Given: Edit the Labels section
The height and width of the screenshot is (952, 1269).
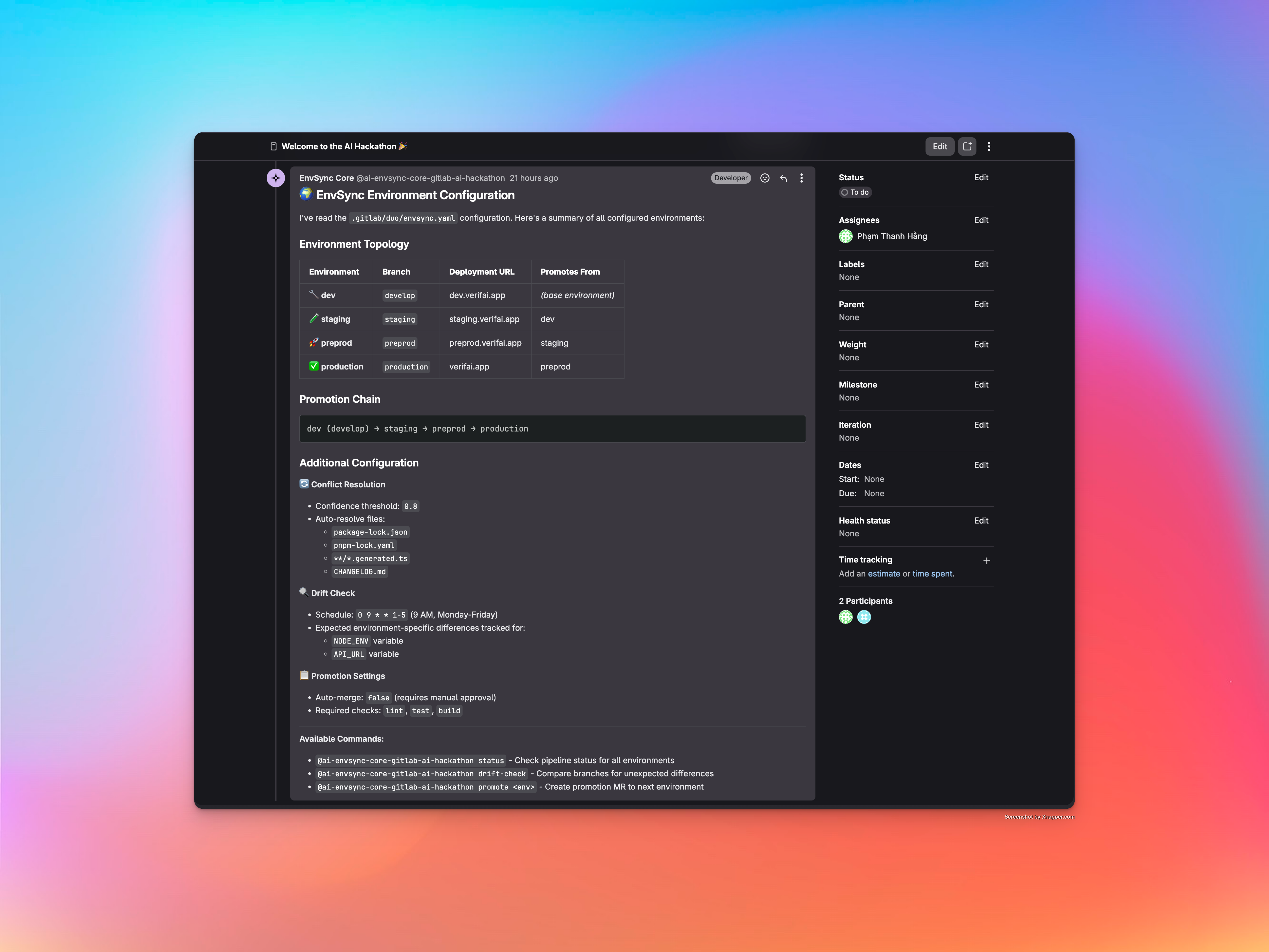Looking at the screenshot, I should (981, 264).
